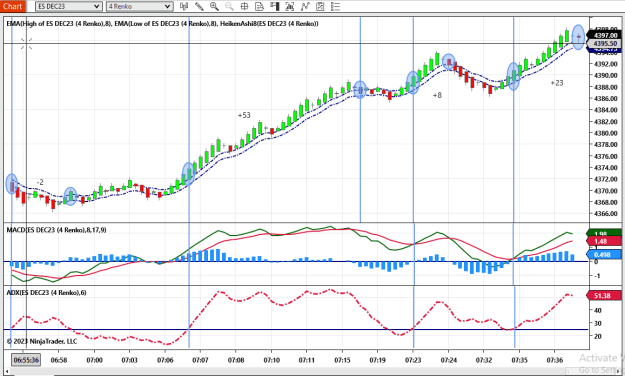Screen dimensions: 625x376
Task: Open the Chart Trader icon
Action: click(275, 6)
